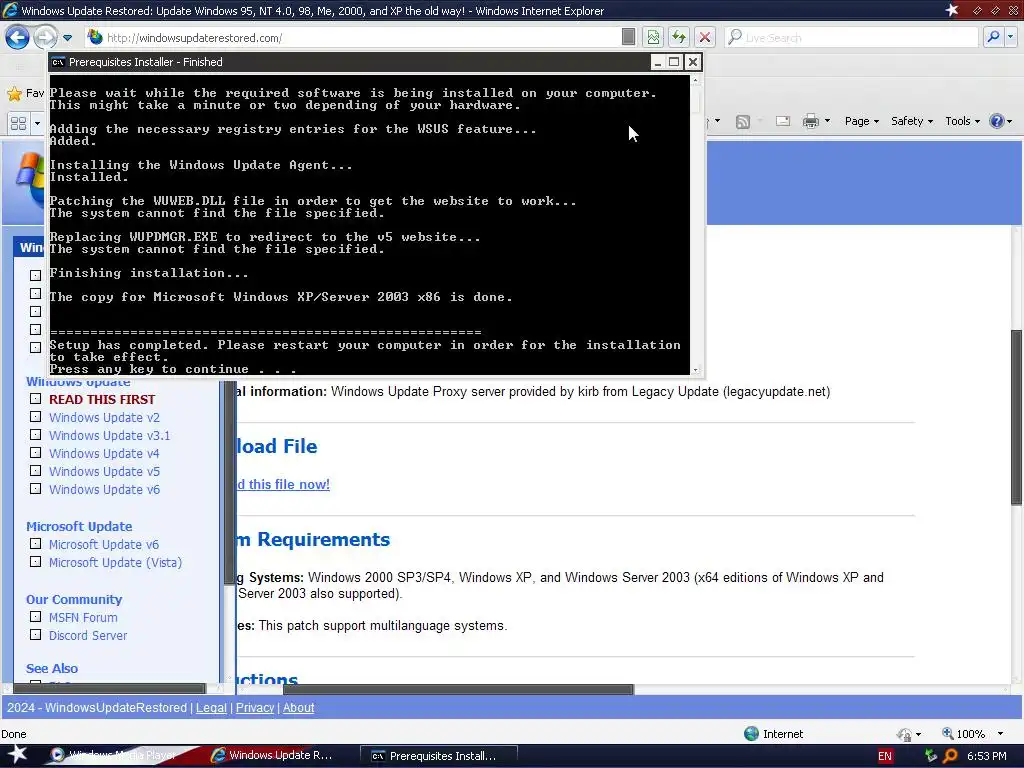The image size is (1024, 768).
Task: Open the Privacy footer link
Action: coord(255,708)
